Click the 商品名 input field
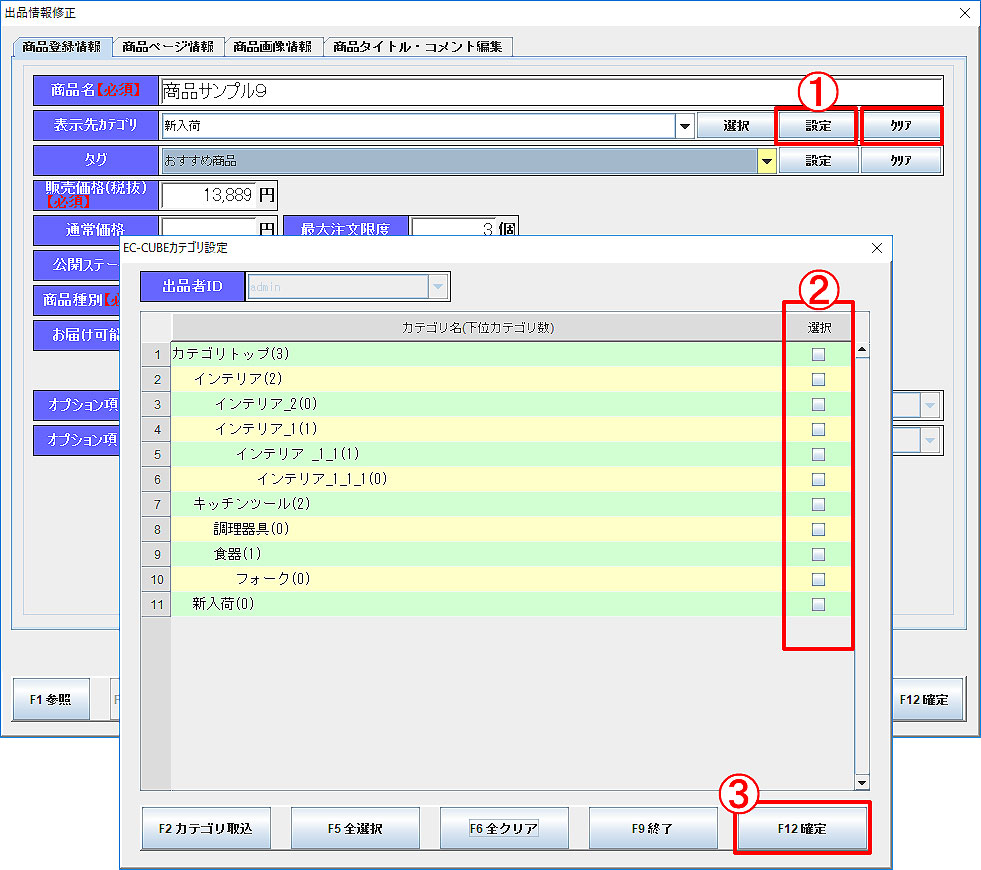 (551, 91)
